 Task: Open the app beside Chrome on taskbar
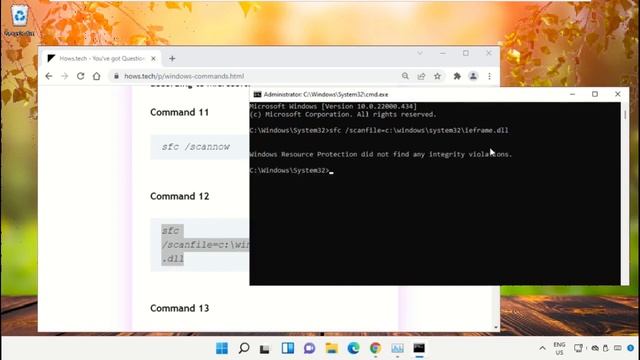[x=398, y=348]
